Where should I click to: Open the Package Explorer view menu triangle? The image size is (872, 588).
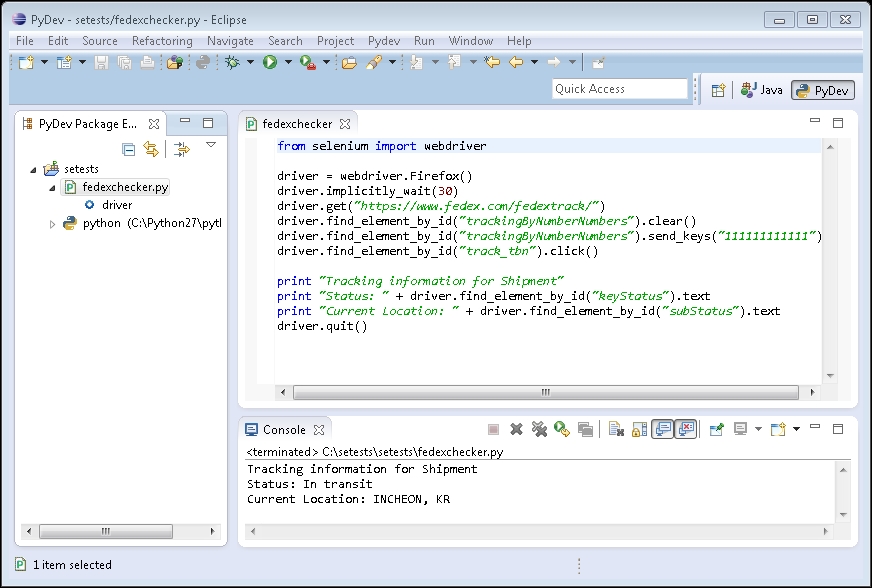pos(211,145)
